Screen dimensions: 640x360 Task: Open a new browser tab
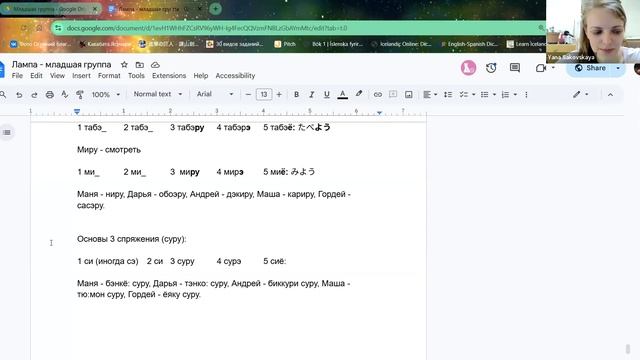(x=216, y=8)
